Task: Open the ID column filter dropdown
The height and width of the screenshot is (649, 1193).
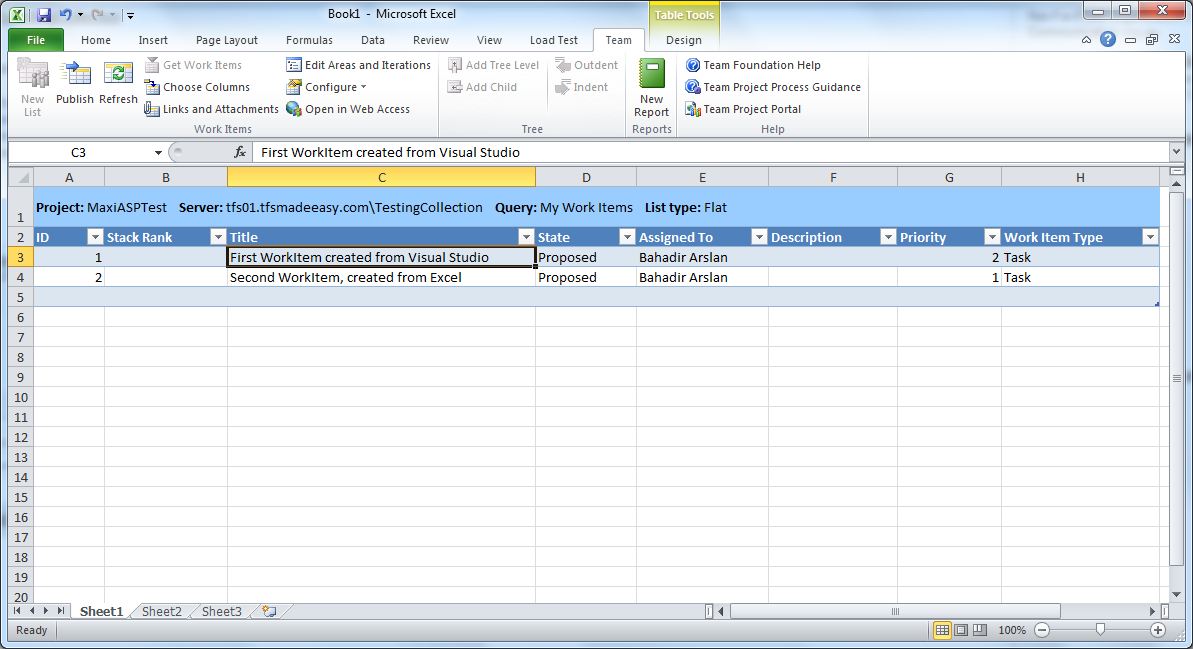Action: click(x=95, y=237)
